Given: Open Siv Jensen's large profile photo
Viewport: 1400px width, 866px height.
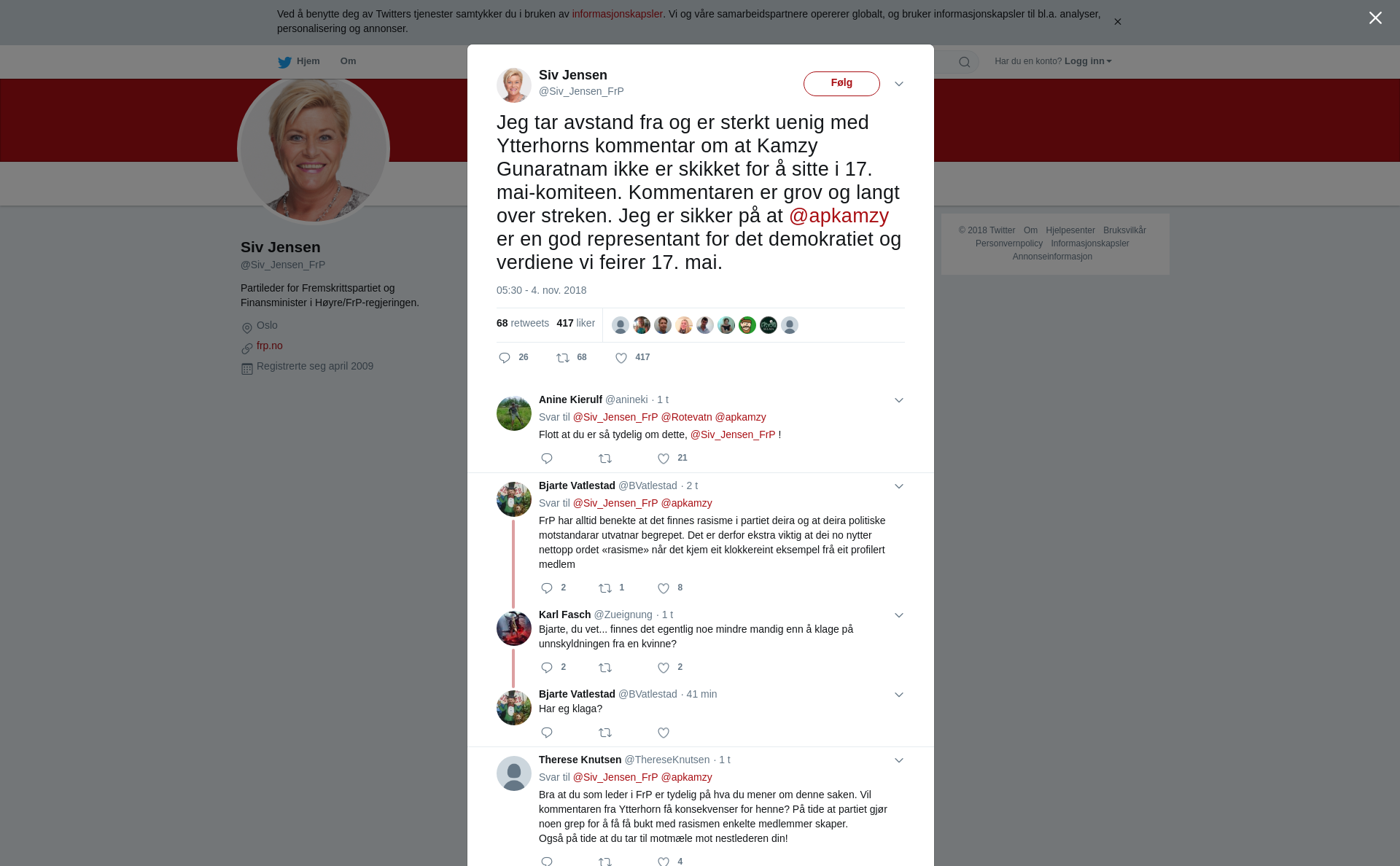Looking at the screenshot, I should coord(314,149).
